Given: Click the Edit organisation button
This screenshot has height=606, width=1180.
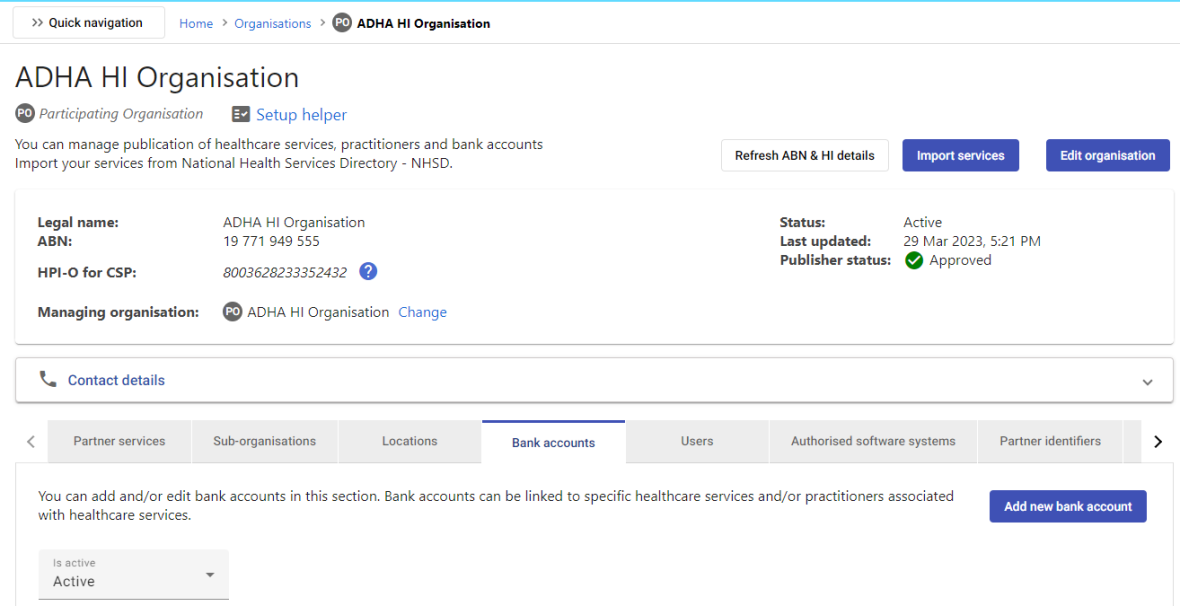Looking at the screenshot, I should pyautogui.click(x=1108, y=155).
